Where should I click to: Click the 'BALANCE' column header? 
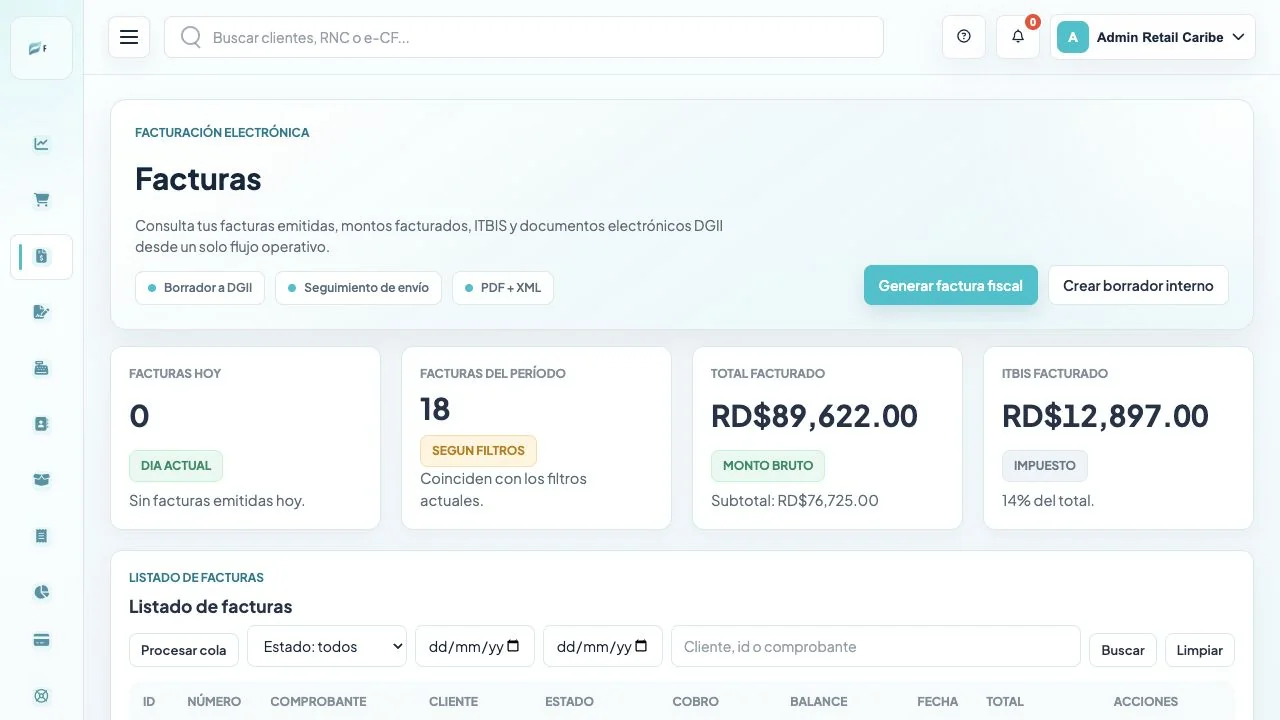pyautogui.click(x=818, y=702)
